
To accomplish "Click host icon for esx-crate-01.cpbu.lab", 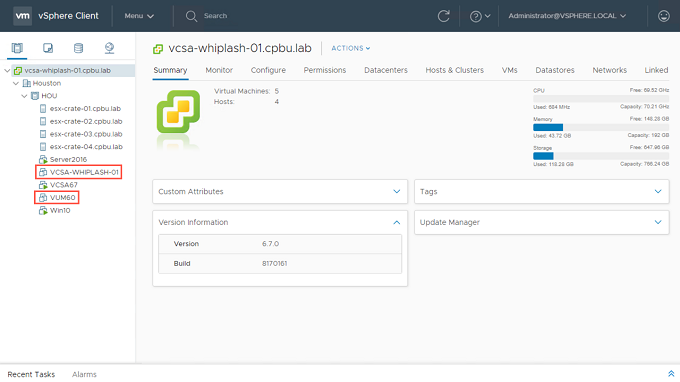I will pyautogui.click(x=43, y=108).
